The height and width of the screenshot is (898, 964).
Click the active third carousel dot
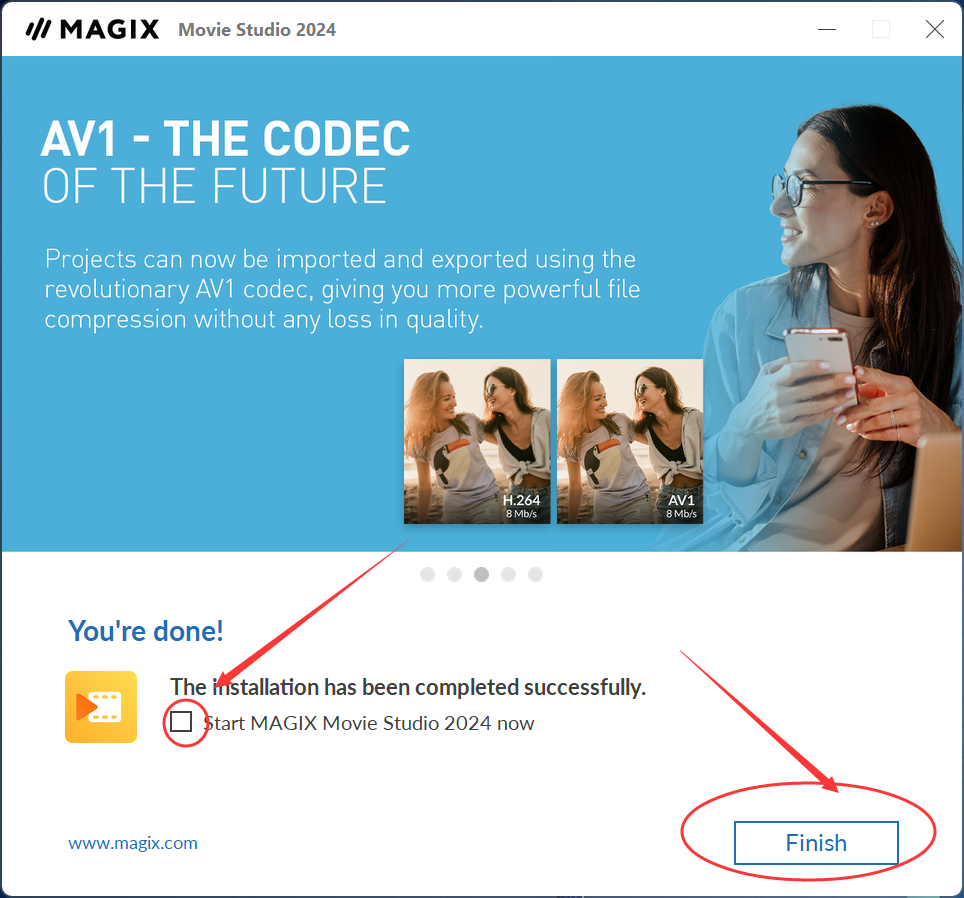(x=481, y=574)
